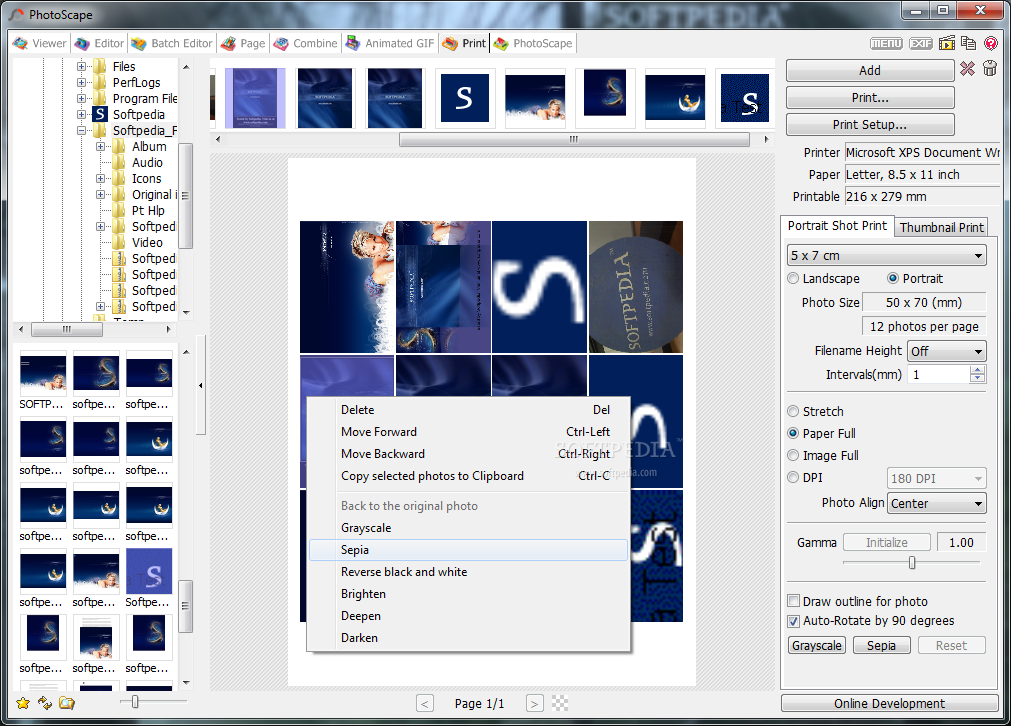1011x726 pixels.
Task: Open the 180 DPI dropdown
Action: pos(937,478)
